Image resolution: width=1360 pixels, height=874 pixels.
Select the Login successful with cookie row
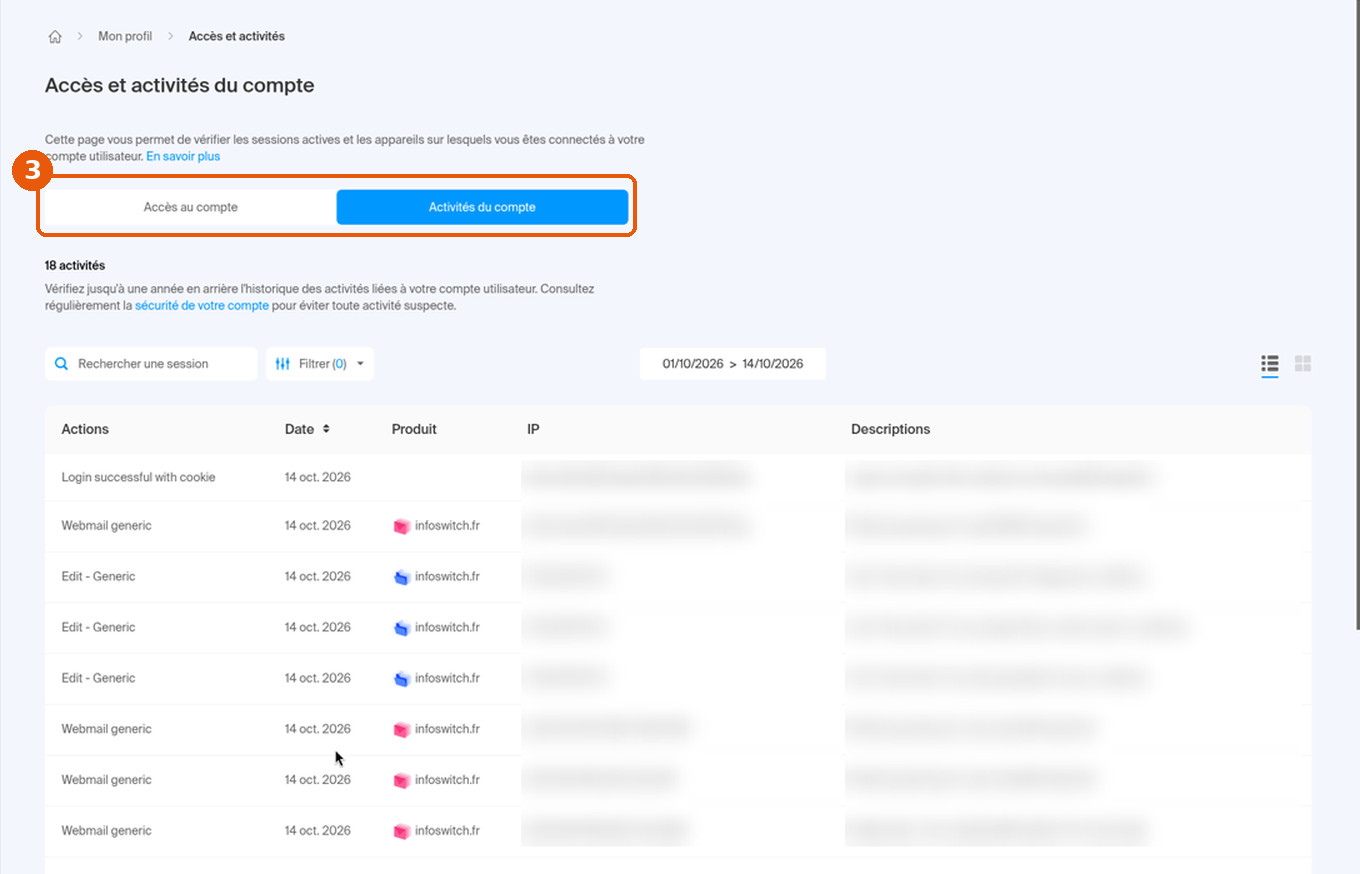(x=678, y=477)
